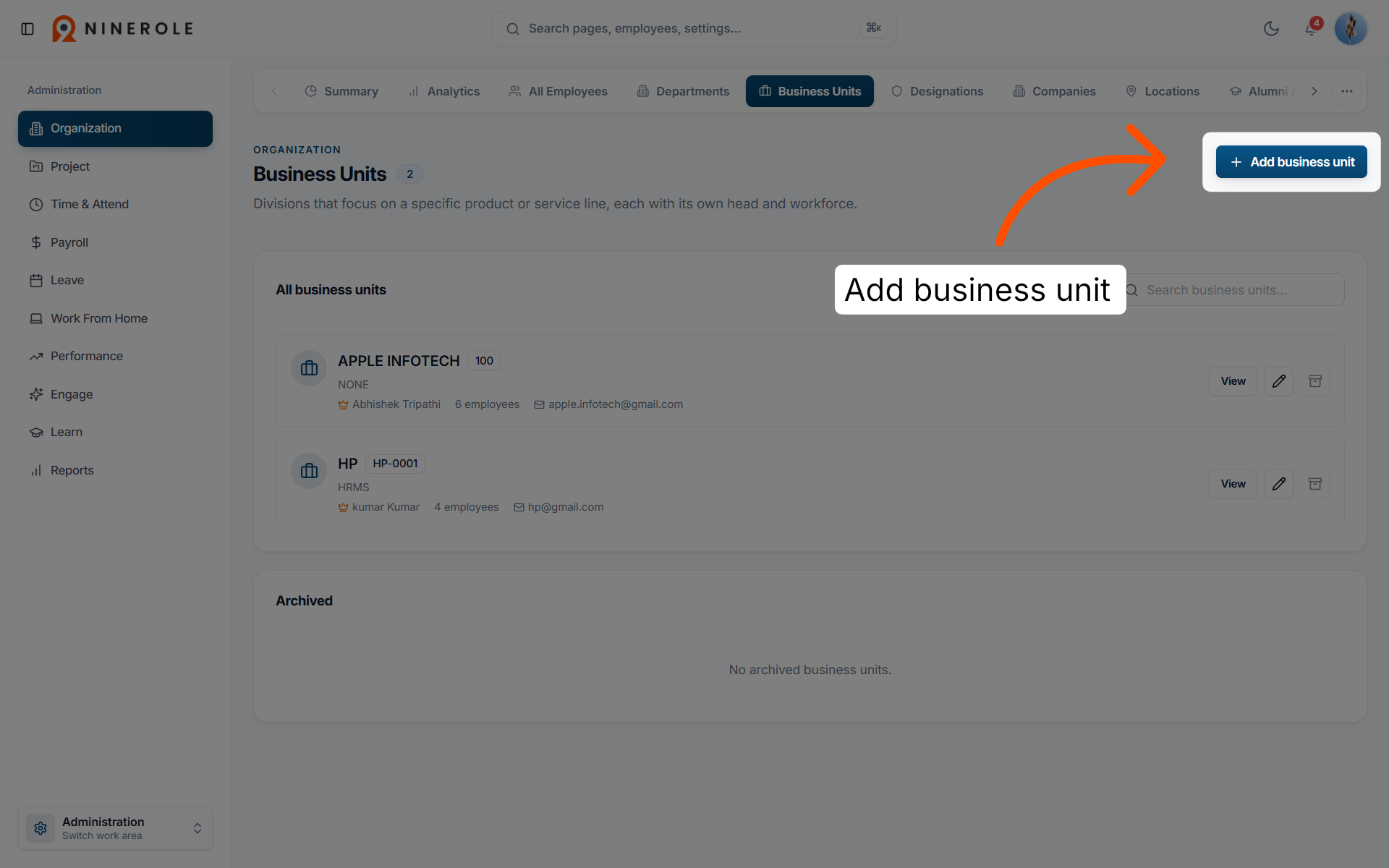Open the All Employees tab
The image size is (1389, 868).
click(558, 91)
